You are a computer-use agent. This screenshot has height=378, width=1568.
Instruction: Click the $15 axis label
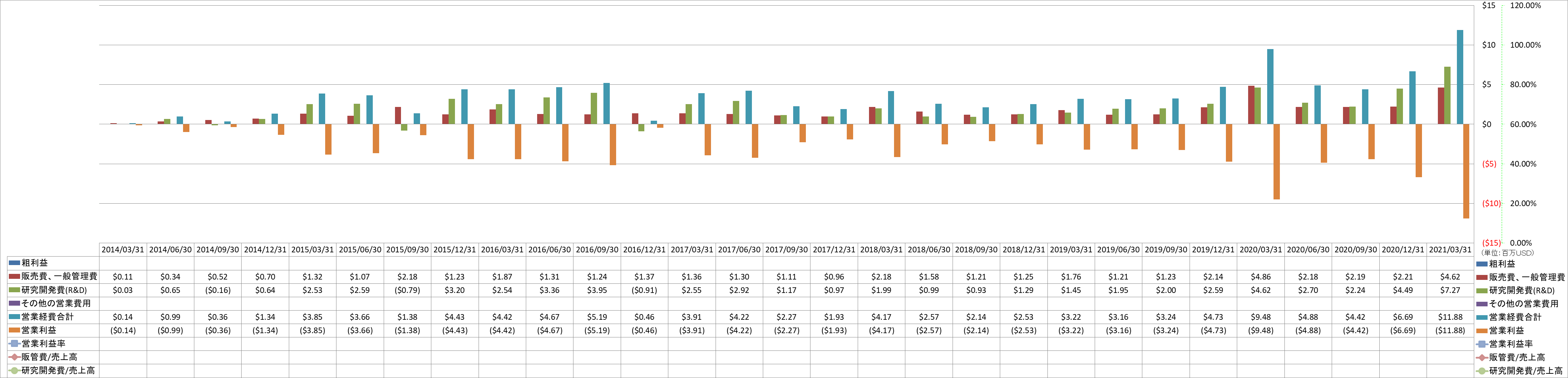1488,6
